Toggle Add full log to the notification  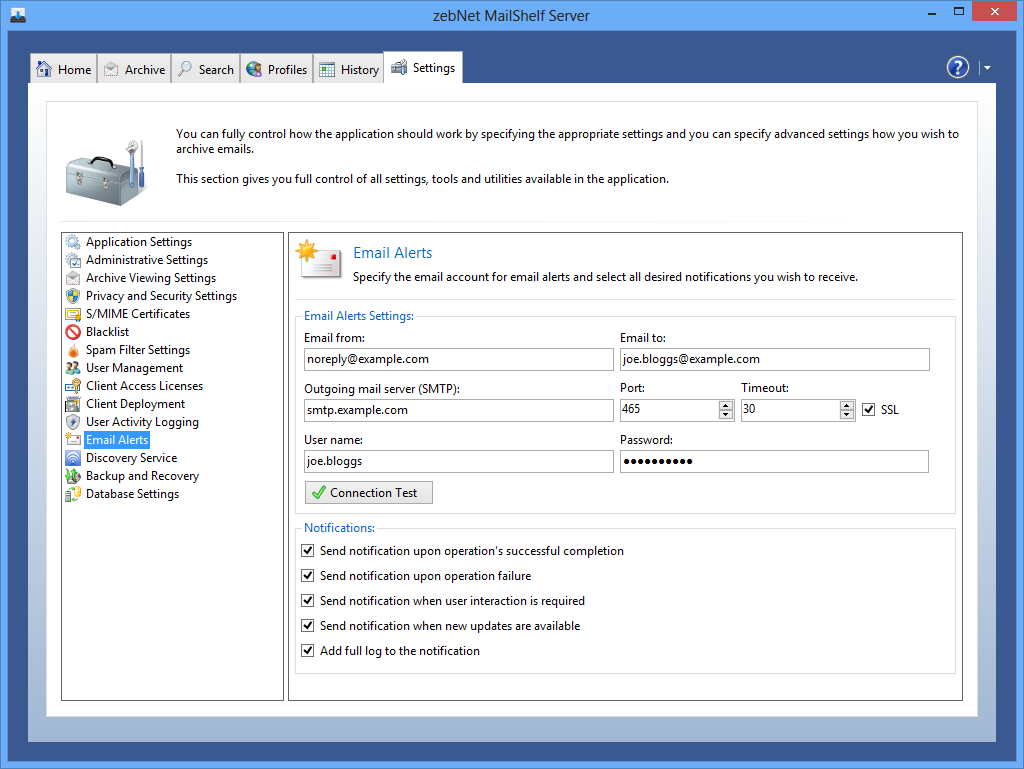(308, 651)
